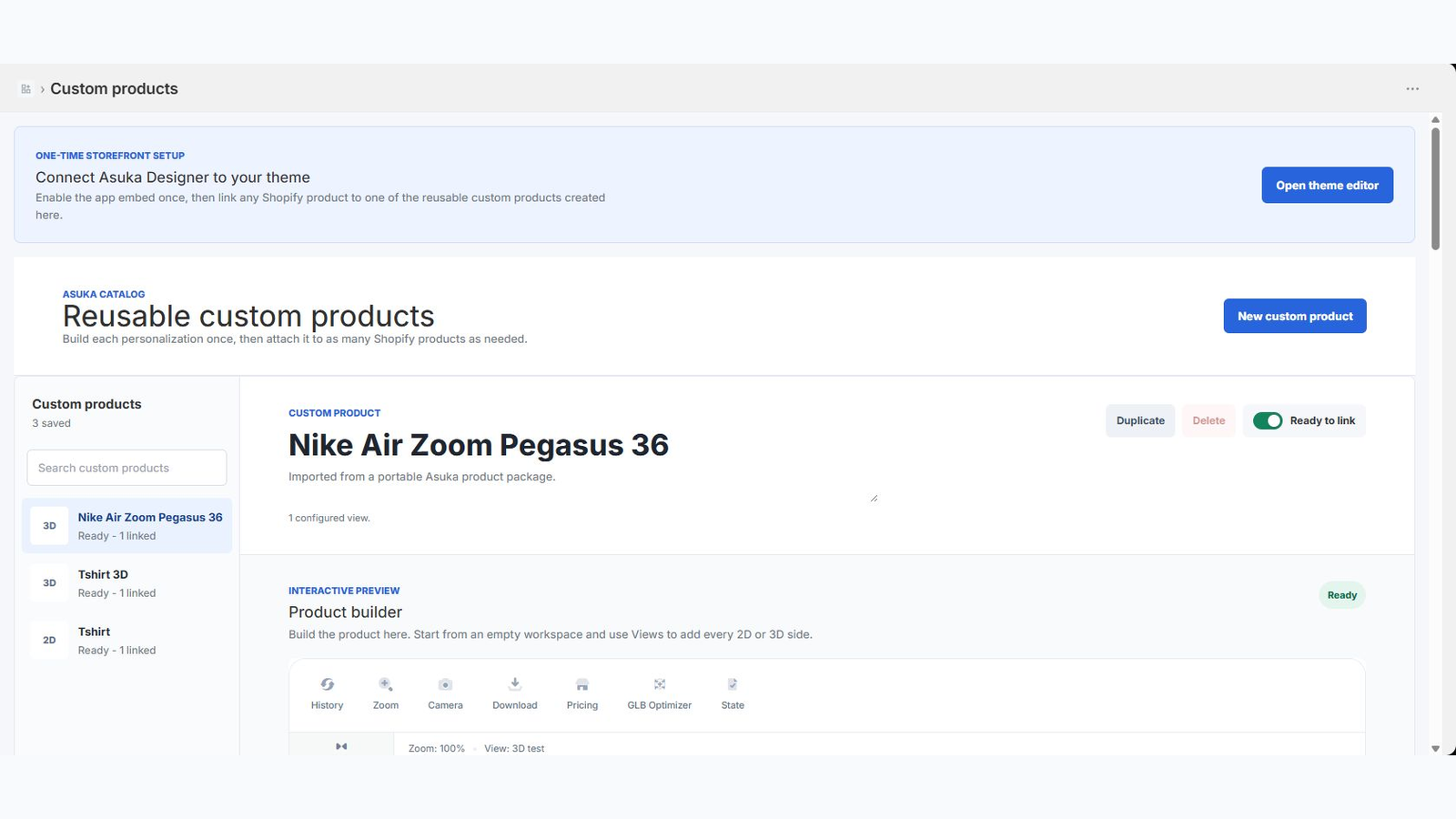This screenshot has width=1456, height=819.
Task: Click 'Connect Asuka Designer to your theme' heading
Action: (x=173, y=177)
